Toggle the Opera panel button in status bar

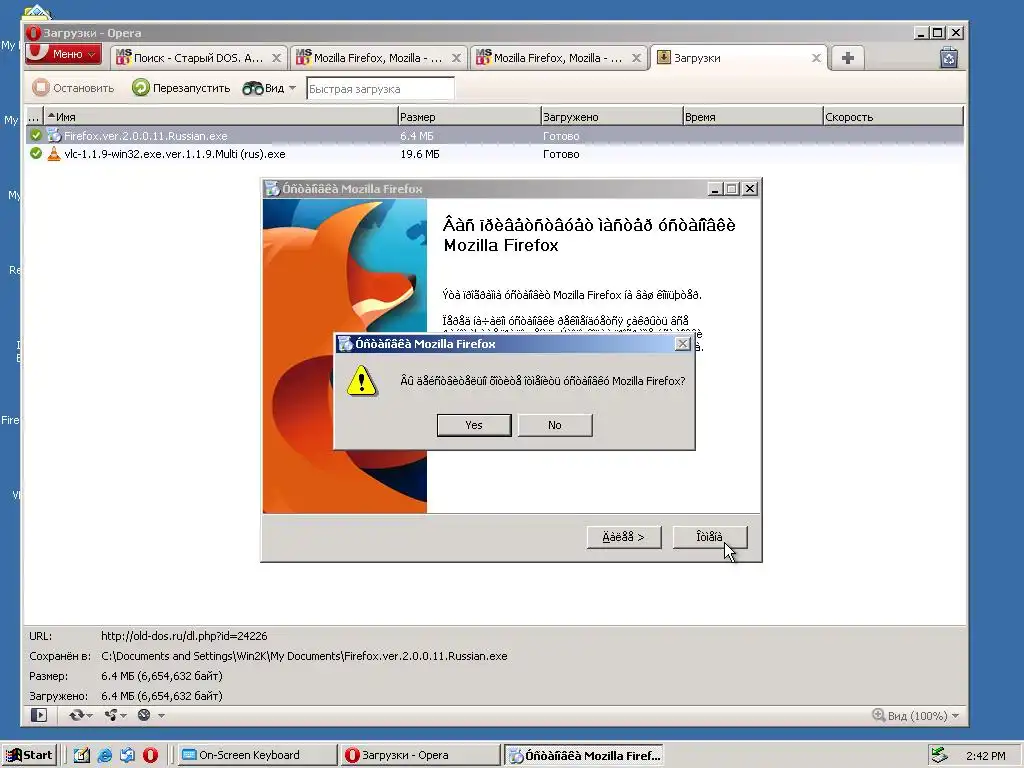39,715
